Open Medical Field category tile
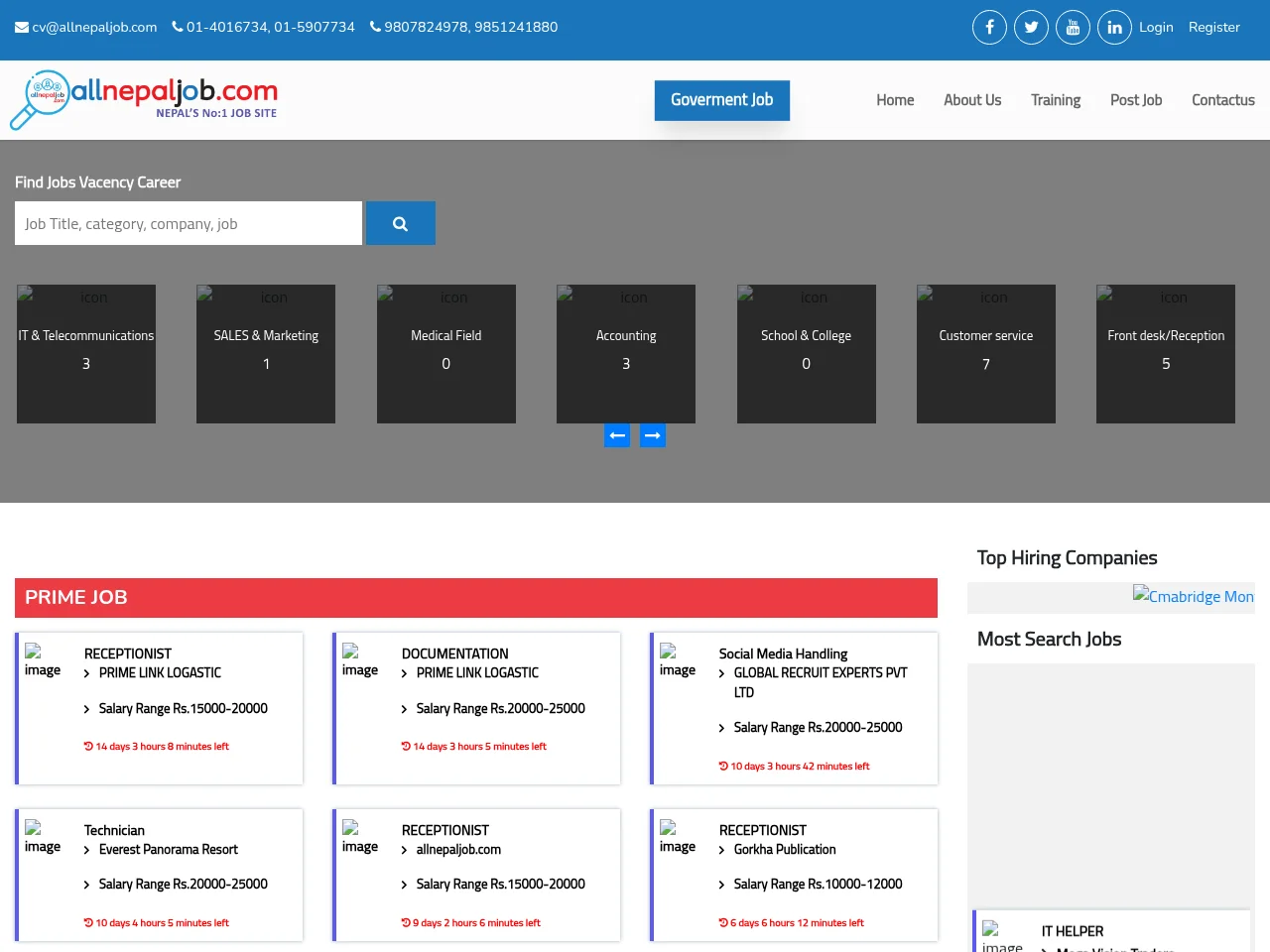The width and height of the screenshot is (1270, 952). pyautogui.click(x=446, y=354)
